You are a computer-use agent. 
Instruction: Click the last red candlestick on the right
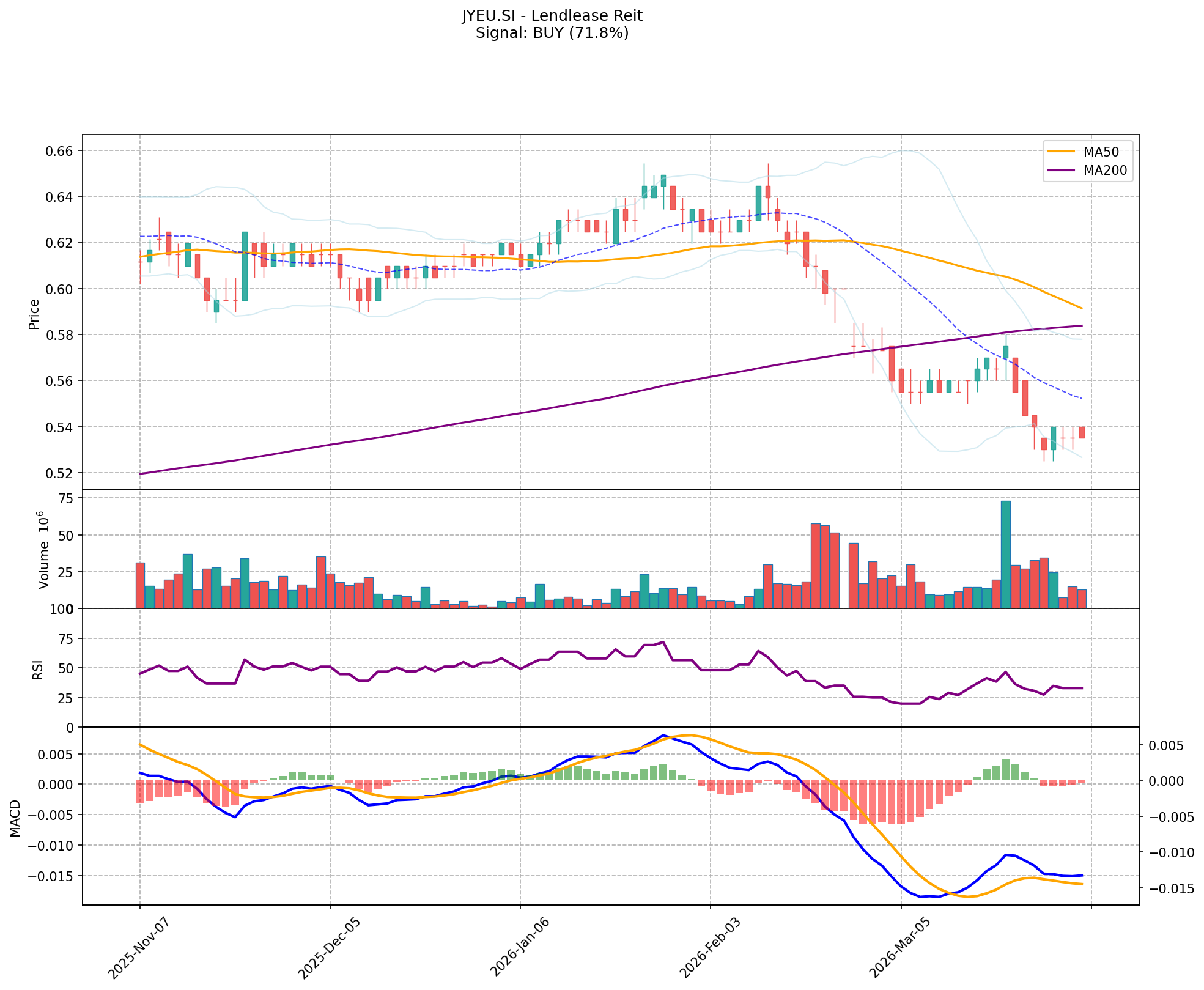(1082, 432)
